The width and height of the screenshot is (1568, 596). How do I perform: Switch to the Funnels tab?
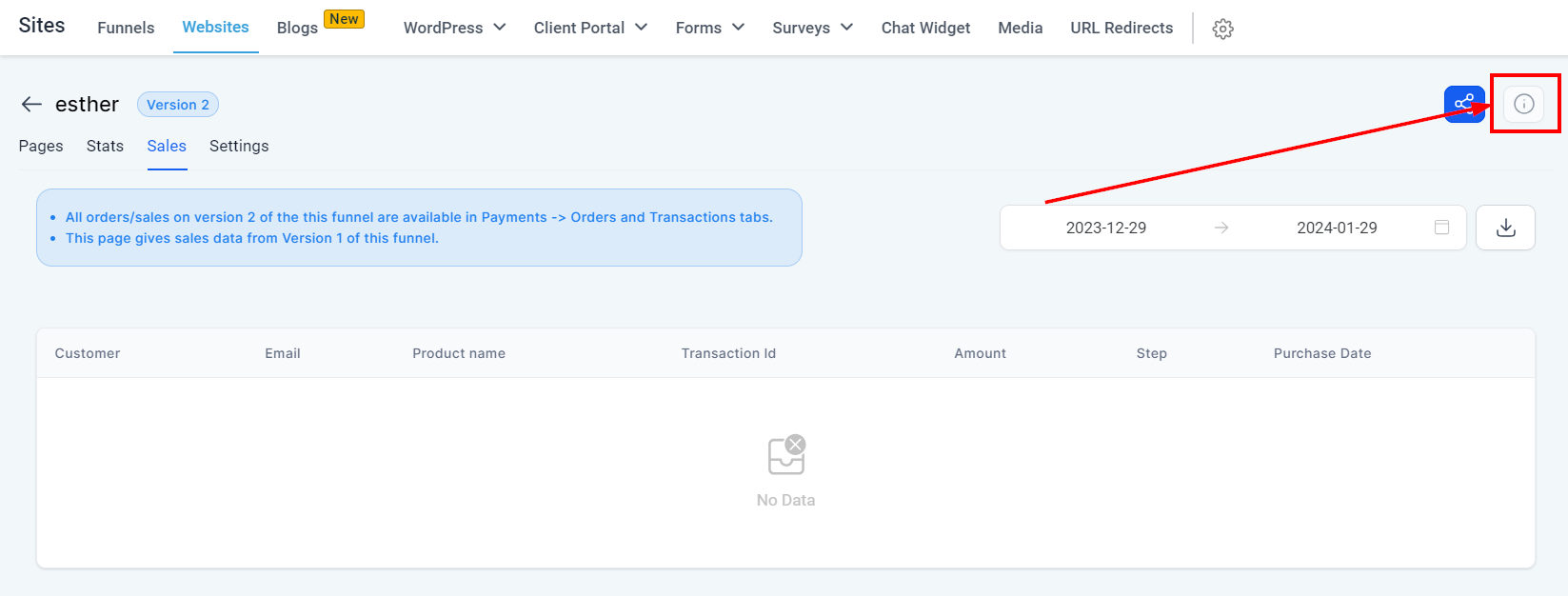coord(126,28)
